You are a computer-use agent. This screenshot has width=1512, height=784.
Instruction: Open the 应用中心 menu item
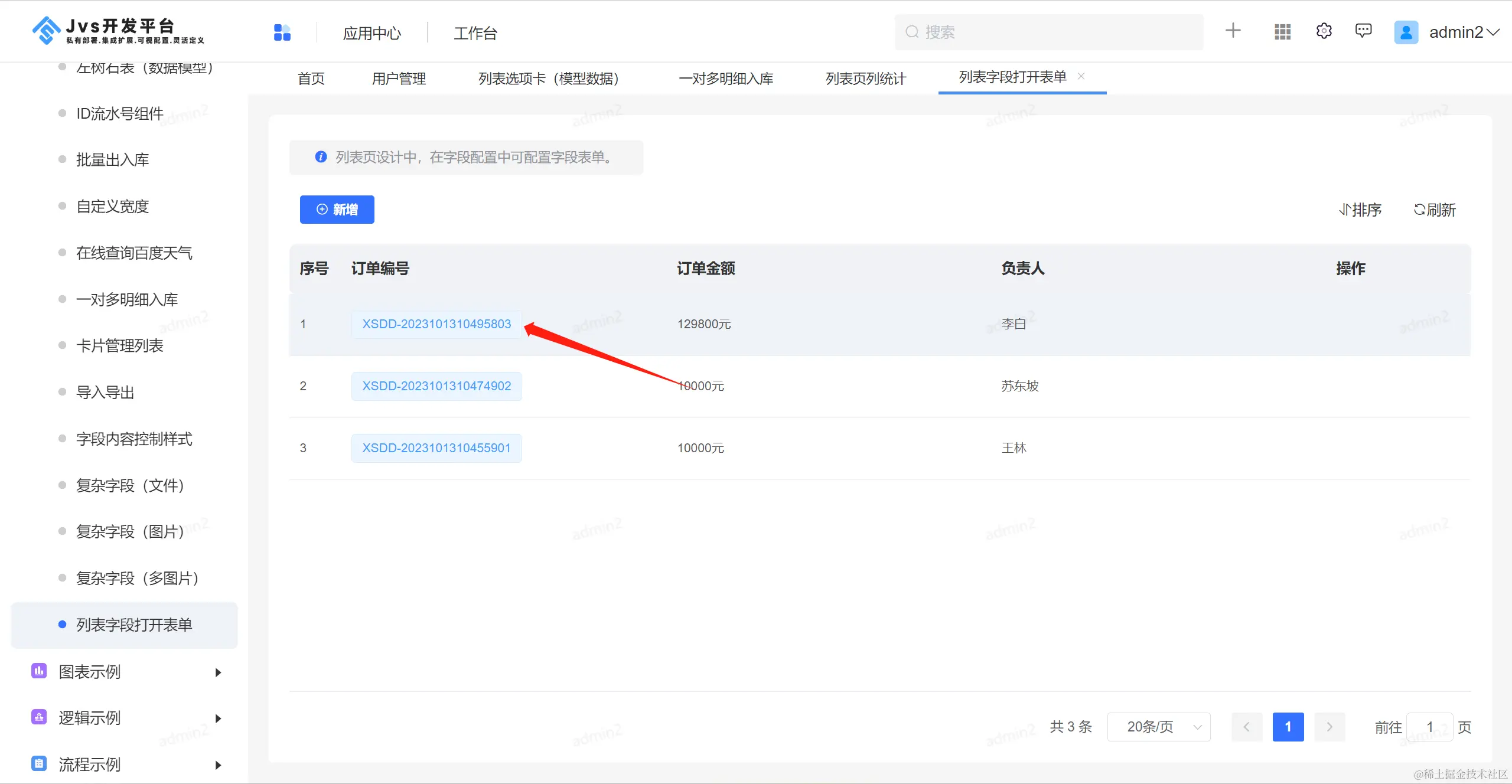[x=372, y=33]
